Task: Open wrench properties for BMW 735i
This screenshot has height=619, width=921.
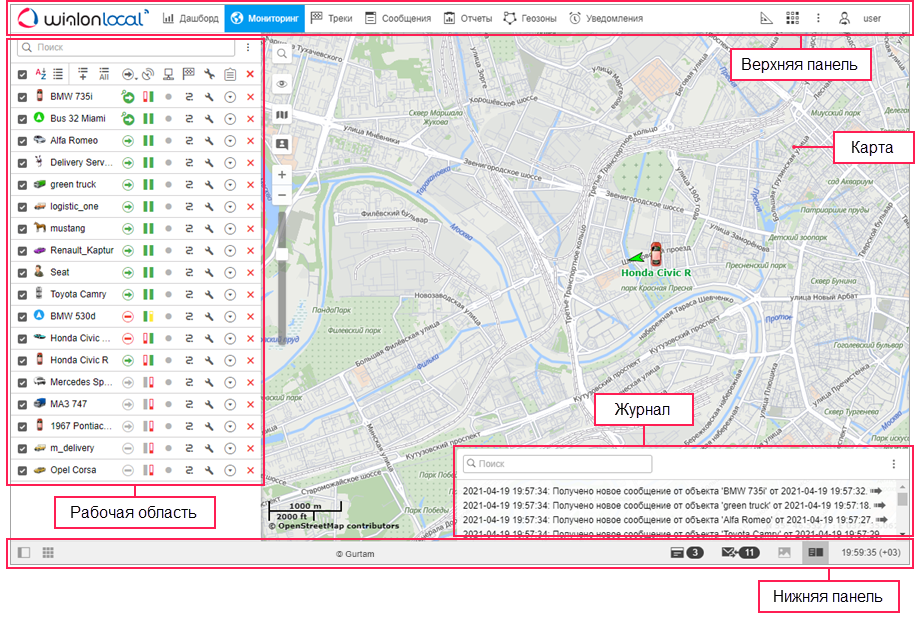Action: [209, 97]
